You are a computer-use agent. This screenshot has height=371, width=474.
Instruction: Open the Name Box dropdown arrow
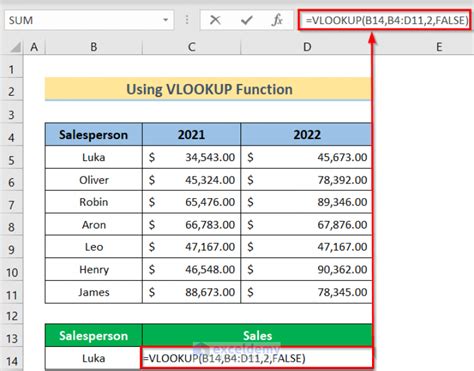(165, 20)
